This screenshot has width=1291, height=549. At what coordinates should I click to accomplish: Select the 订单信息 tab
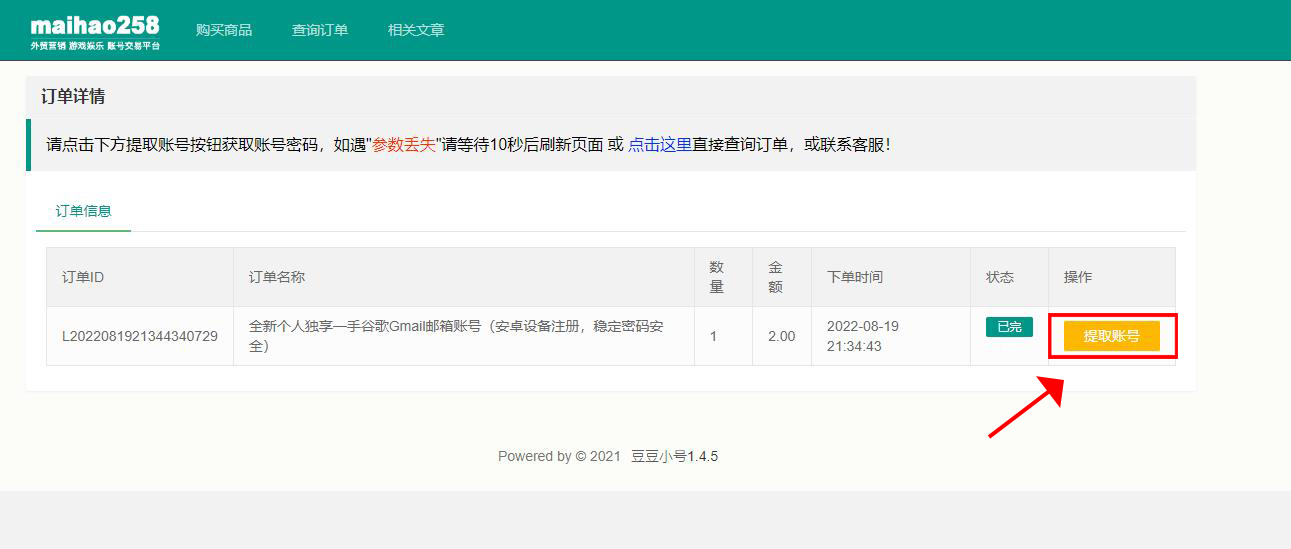tap(83, 211)
